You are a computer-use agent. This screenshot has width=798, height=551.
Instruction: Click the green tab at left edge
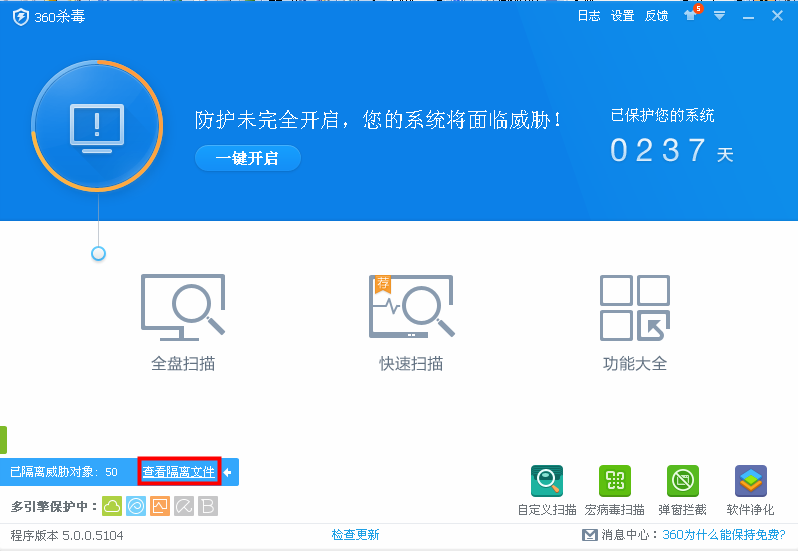tap(3, 440)
